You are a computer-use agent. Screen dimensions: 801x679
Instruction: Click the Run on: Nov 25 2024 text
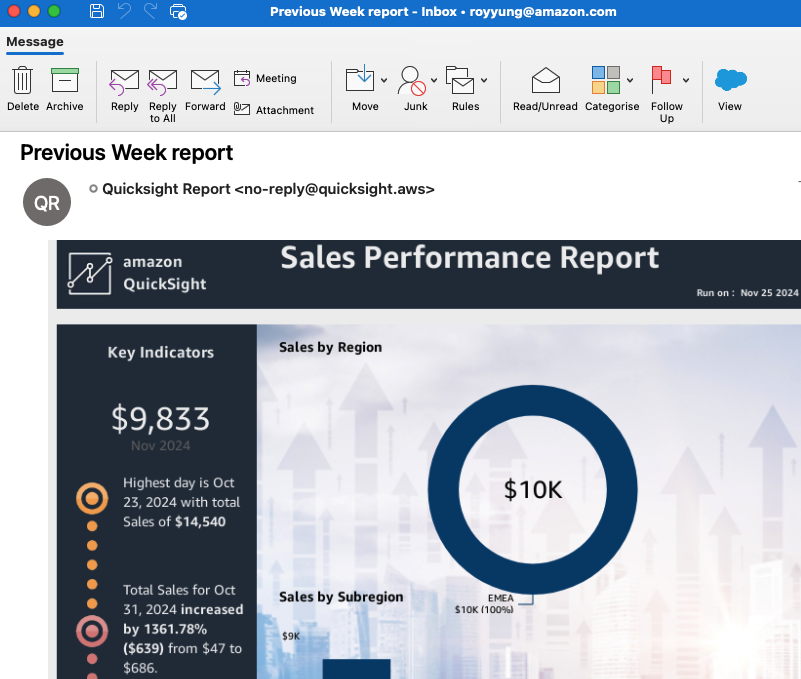pos(747,293)
